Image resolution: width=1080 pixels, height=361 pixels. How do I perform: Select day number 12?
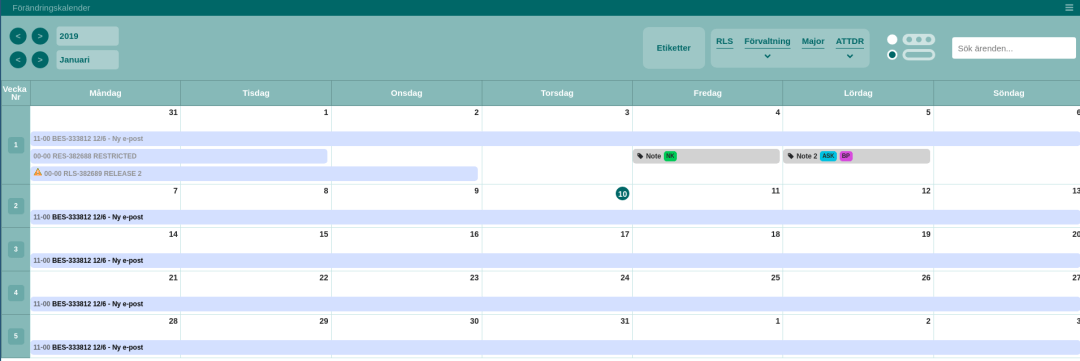(x=926, y=191)
